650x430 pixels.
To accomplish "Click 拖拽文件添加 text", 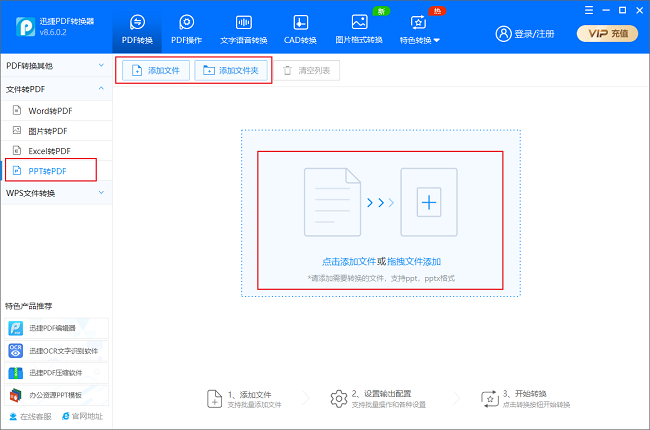I will (x=414, y=262).
